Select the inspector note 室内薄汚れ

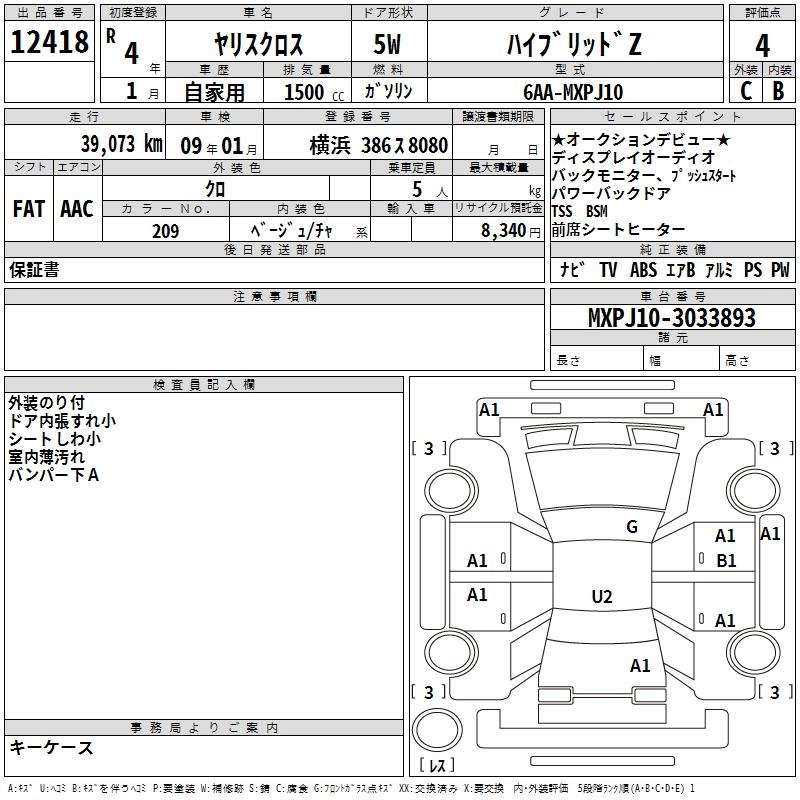[46, 457]
